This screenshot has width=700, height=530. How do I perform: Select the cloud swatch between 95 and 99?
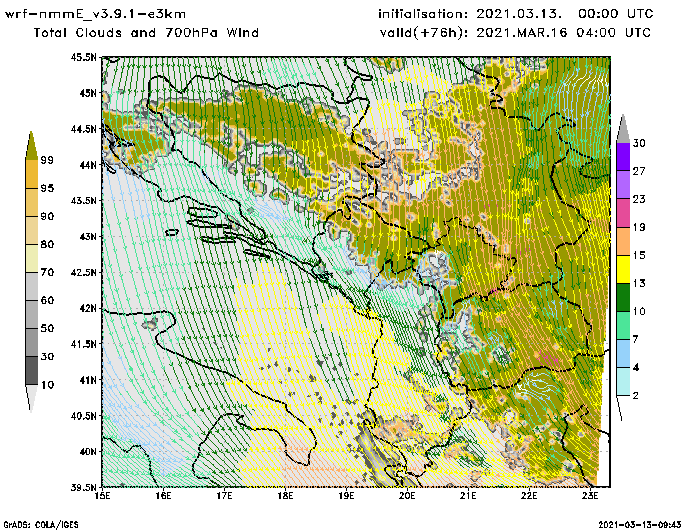point(32,174)
